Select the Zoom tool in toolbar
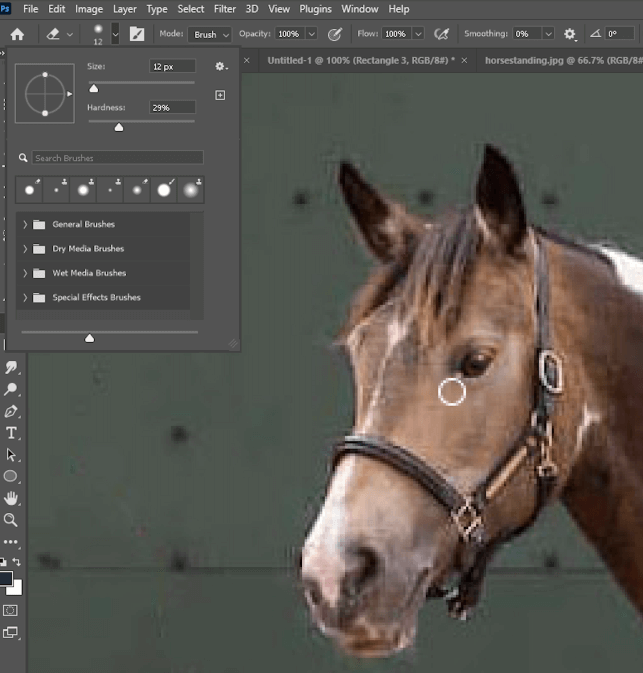The image size is (643, 673). (11, 520)
